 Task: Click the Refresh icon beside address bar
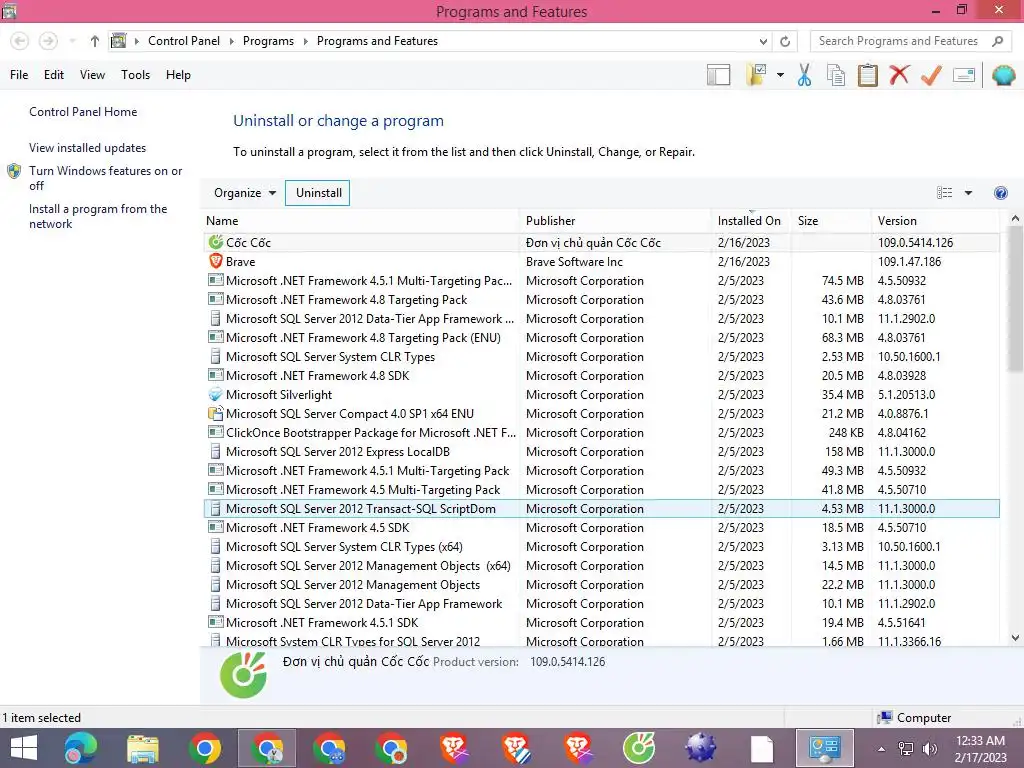click(x=785, y=41)
